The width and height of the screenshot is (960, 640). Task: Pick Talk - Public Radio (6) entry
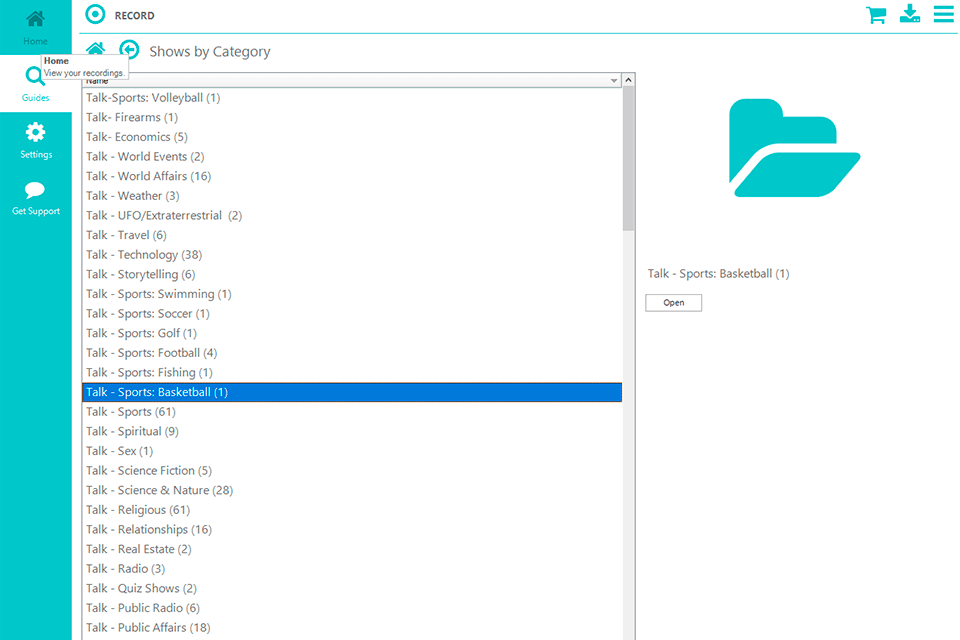click(142, 608)
